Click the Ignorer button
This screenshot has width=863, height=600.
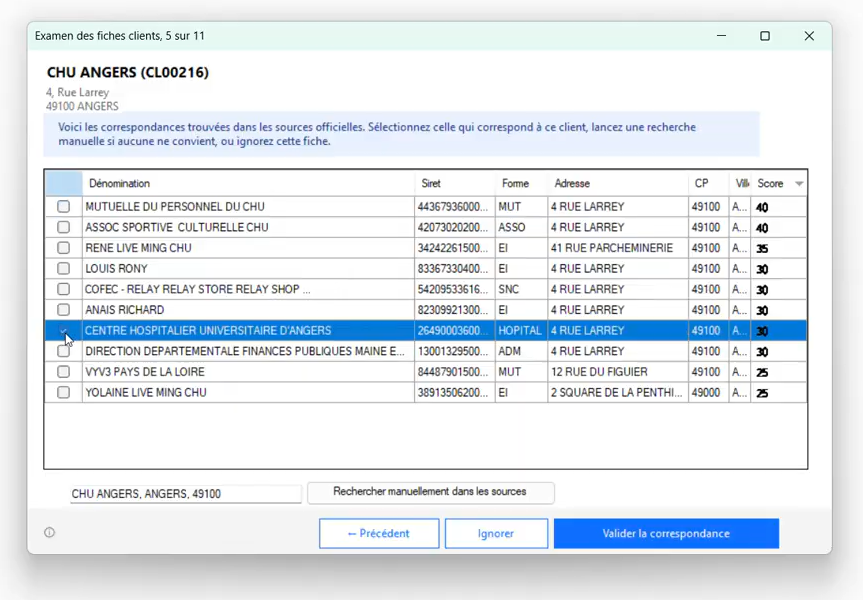[496, 533]
